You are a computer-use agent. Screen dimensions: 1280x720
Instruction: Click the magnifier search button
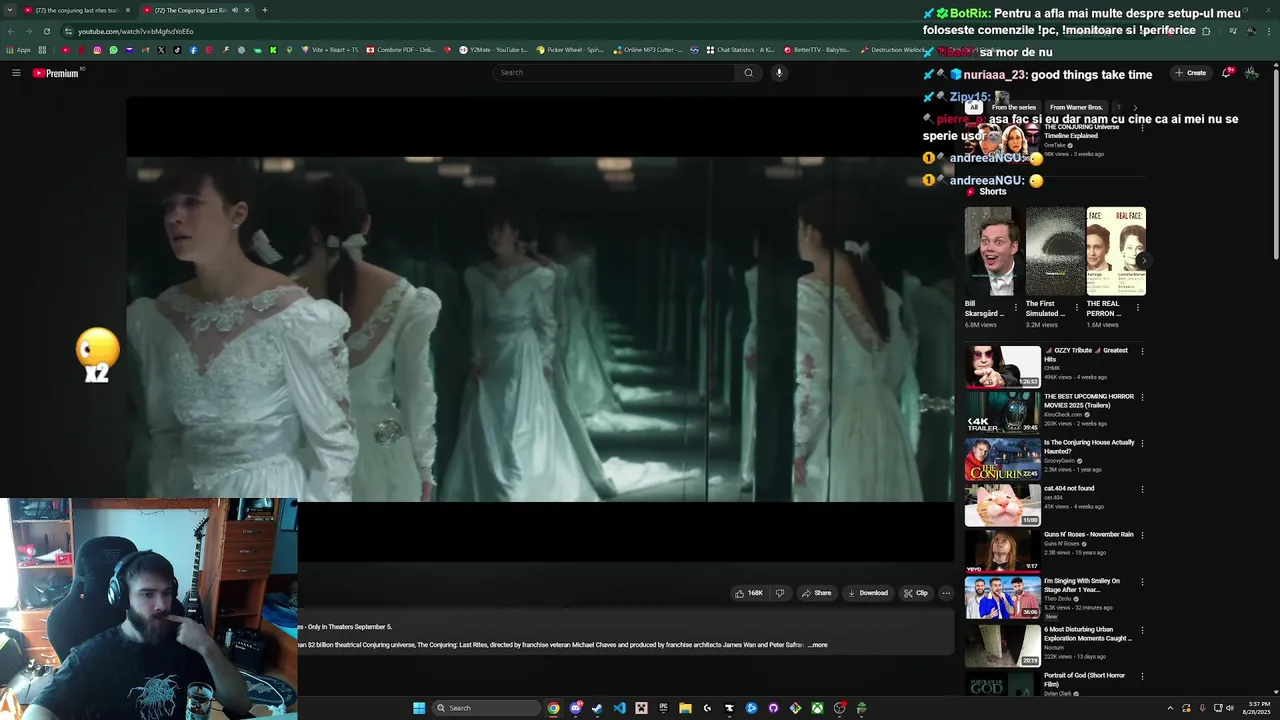(x=748, y=73)
